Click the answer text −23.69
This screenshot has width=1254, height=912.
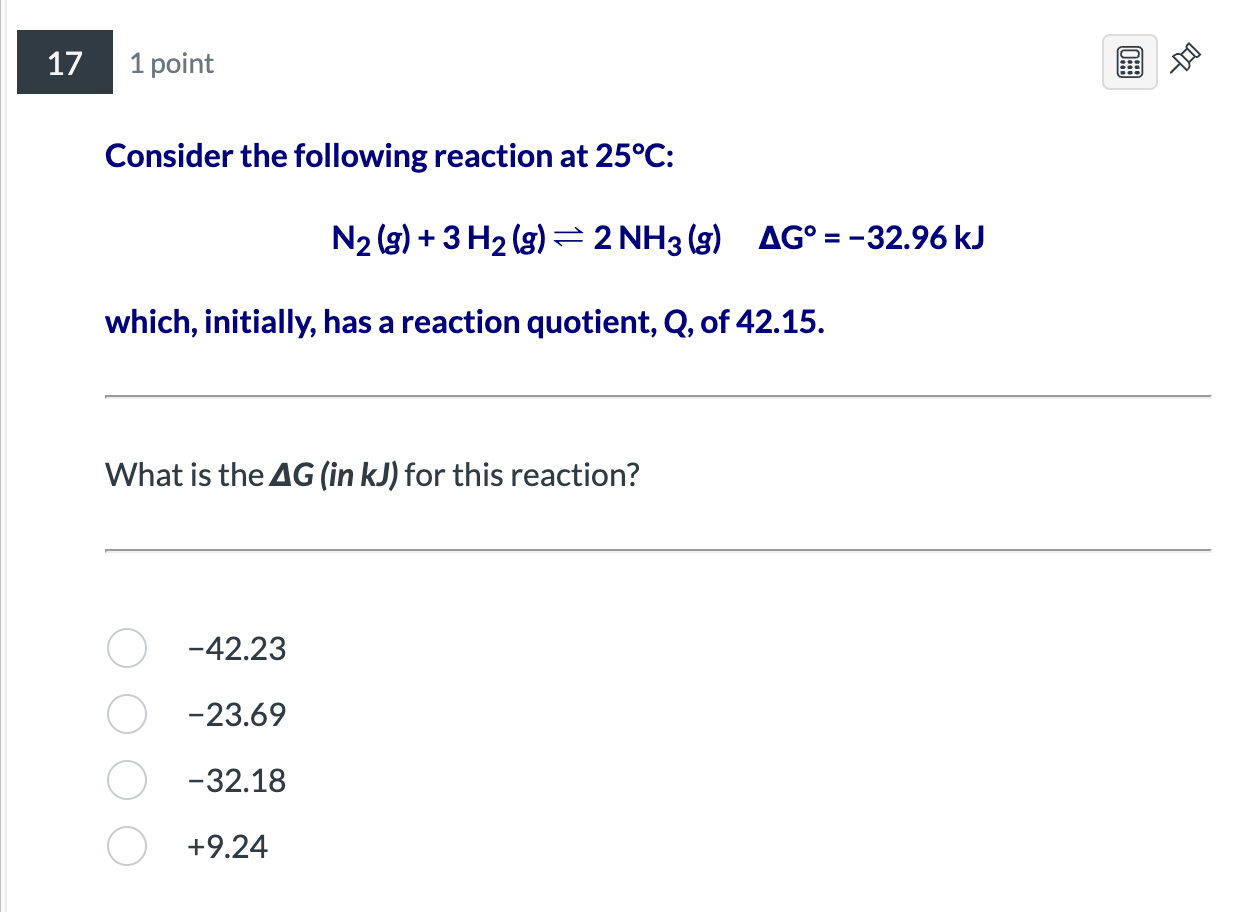click(x=236, y=714)
